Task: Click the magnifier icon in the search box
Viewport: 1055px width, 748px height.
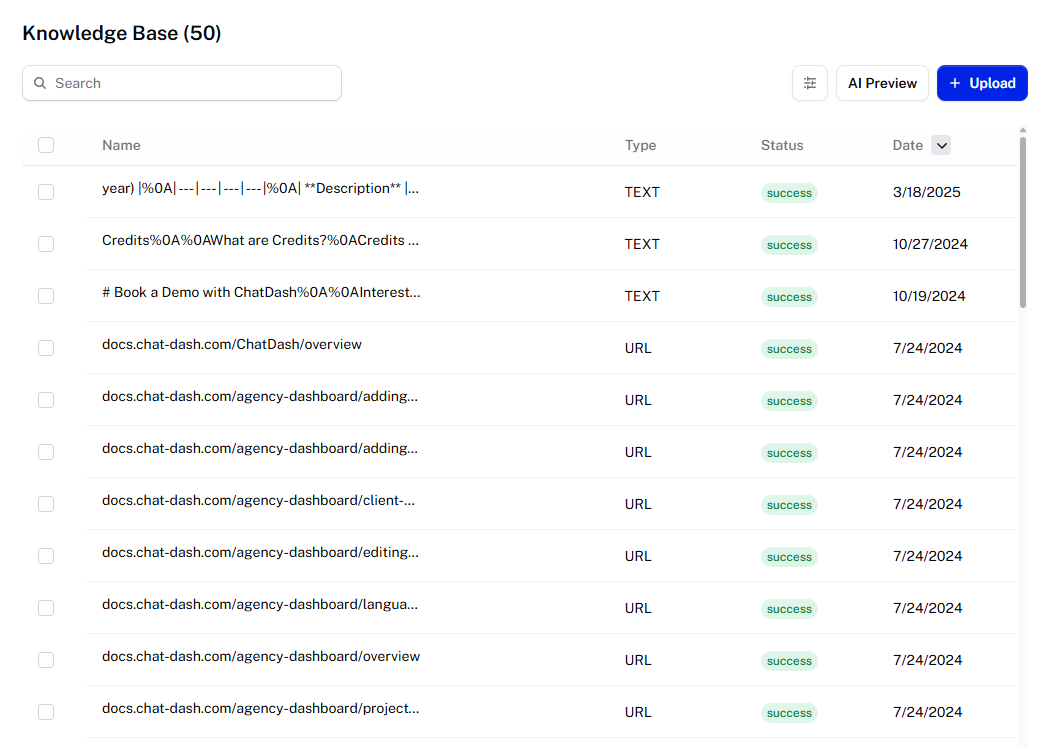Action: click(40, 83)
